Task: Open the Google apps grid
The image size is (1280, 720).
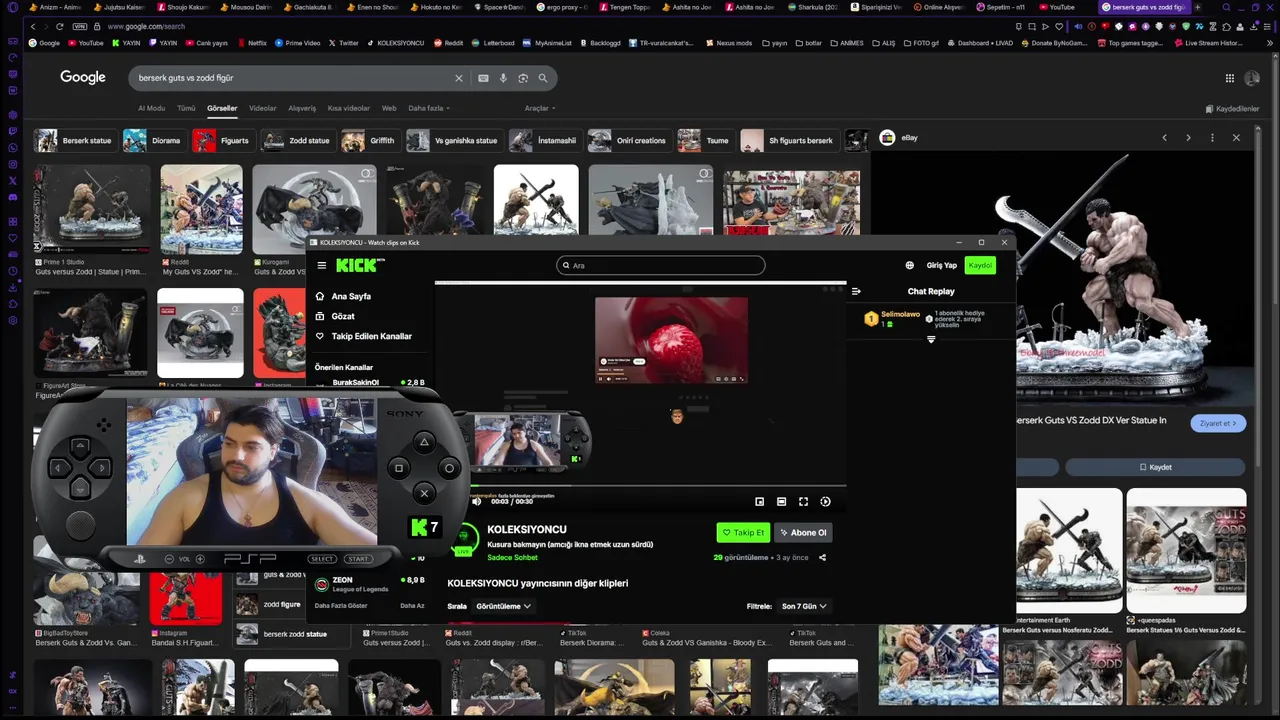Action: click(1230, 78)
